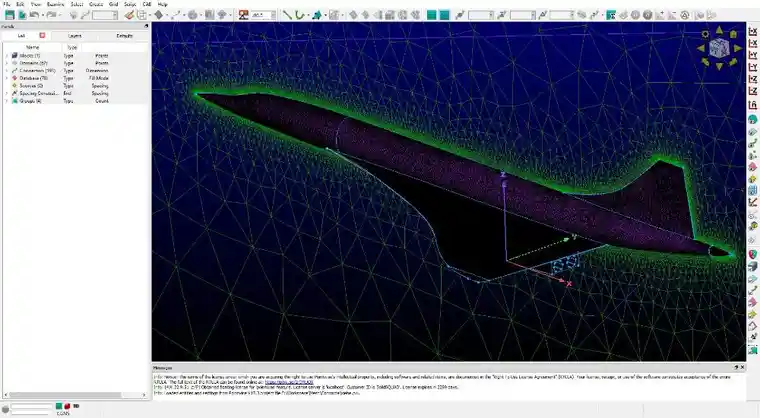Click the gray sphere icon in toolbar

192,15
